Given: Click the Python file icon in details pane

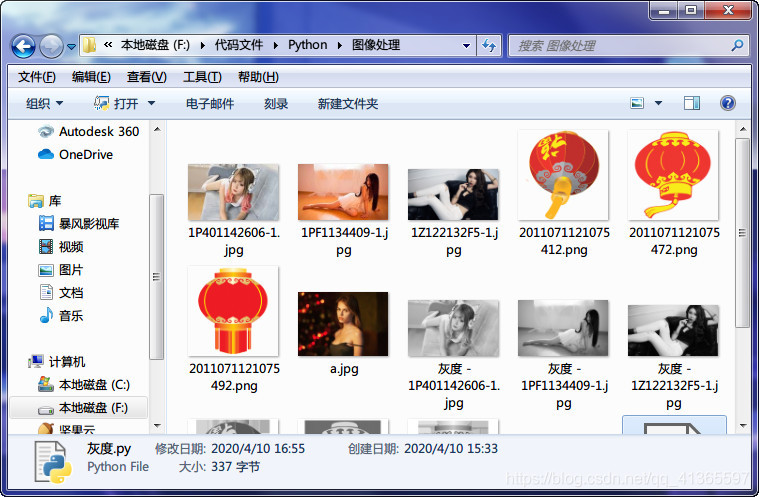Looking at the screenshot, I should [52, 462].
